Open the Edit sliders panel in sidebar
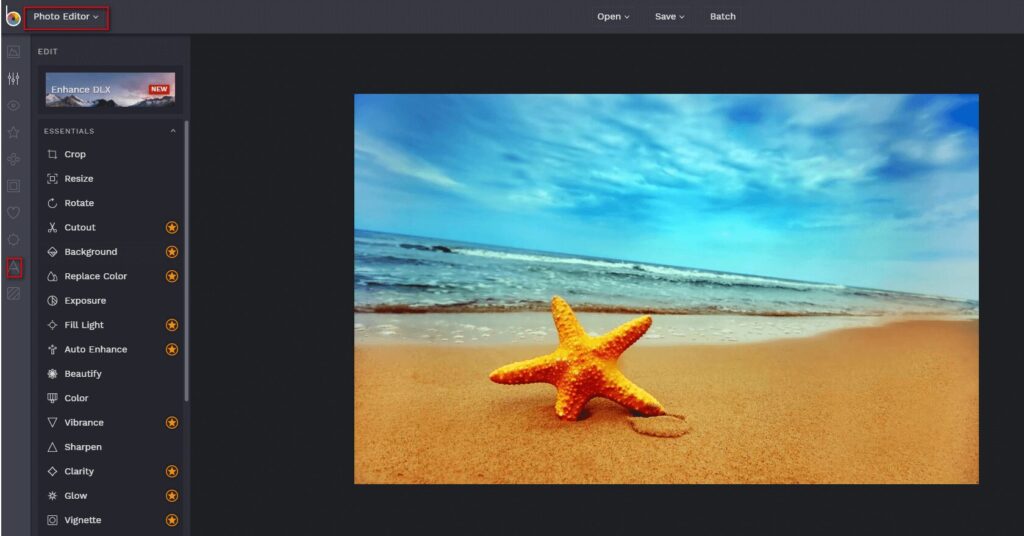This screenshot has width=1024, height=536. pos(13,78)
